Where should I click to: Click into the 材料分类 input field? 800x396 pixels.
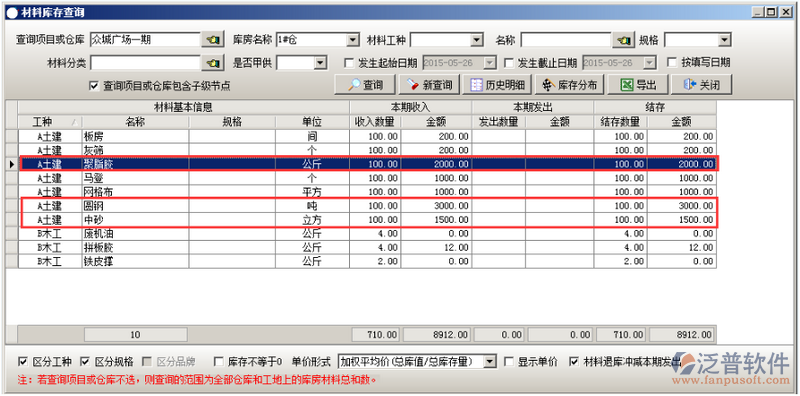[145, 63]
